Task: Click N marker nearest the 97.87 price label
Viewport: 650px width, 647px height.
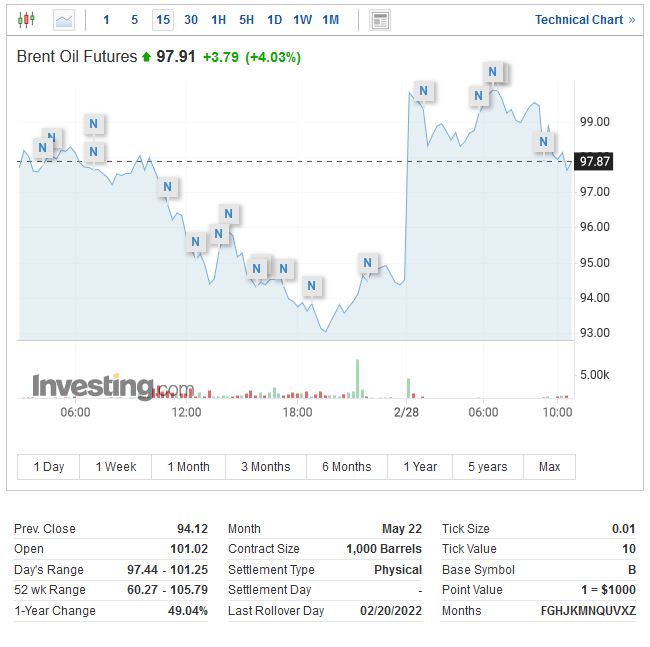Action: coord(544,142)
